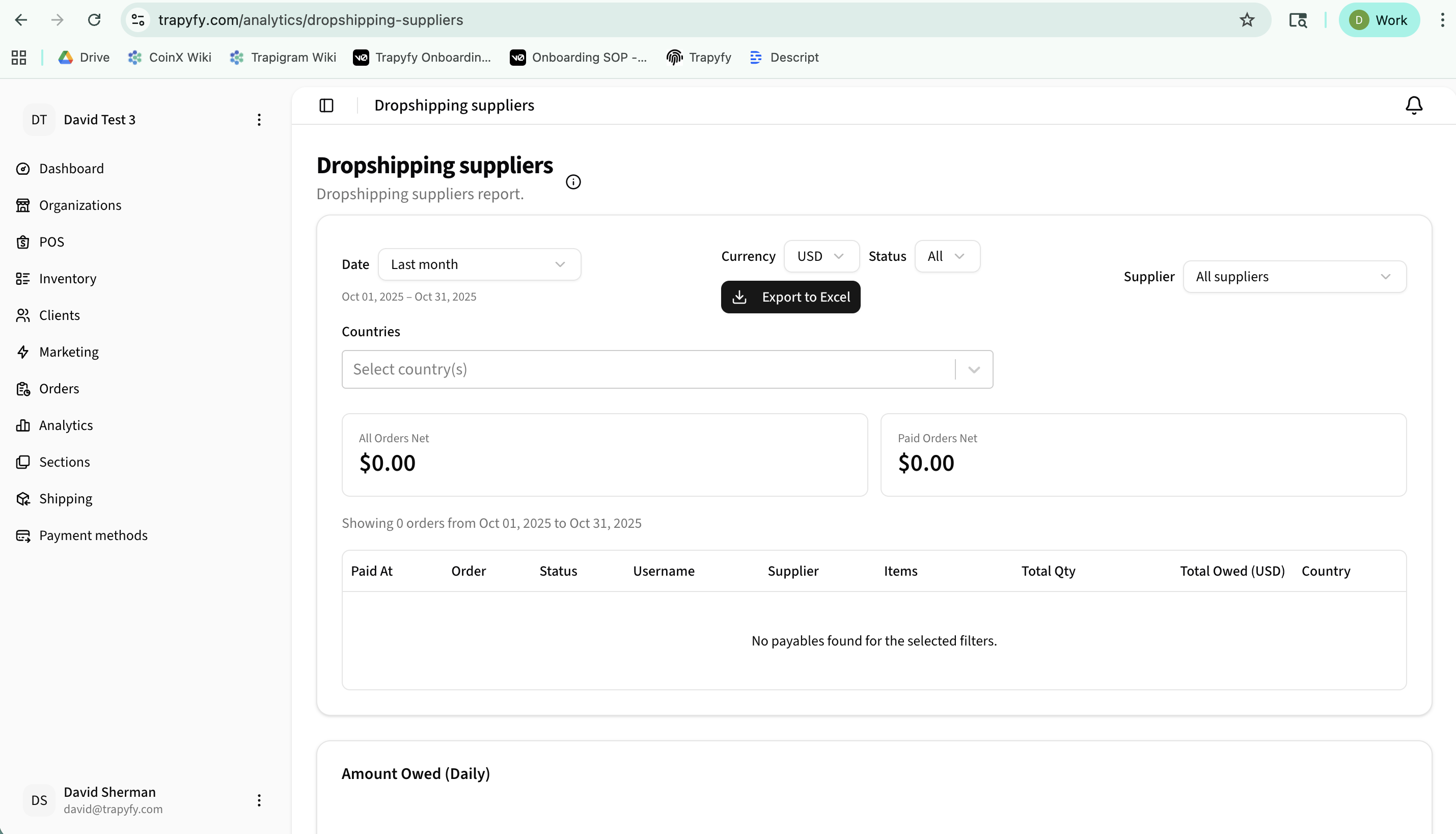Image resolution: width=1456 pixels, height=834 pixels.
Task: Open the Chrome three-dot menu
Action: [x=1442, y=20]
